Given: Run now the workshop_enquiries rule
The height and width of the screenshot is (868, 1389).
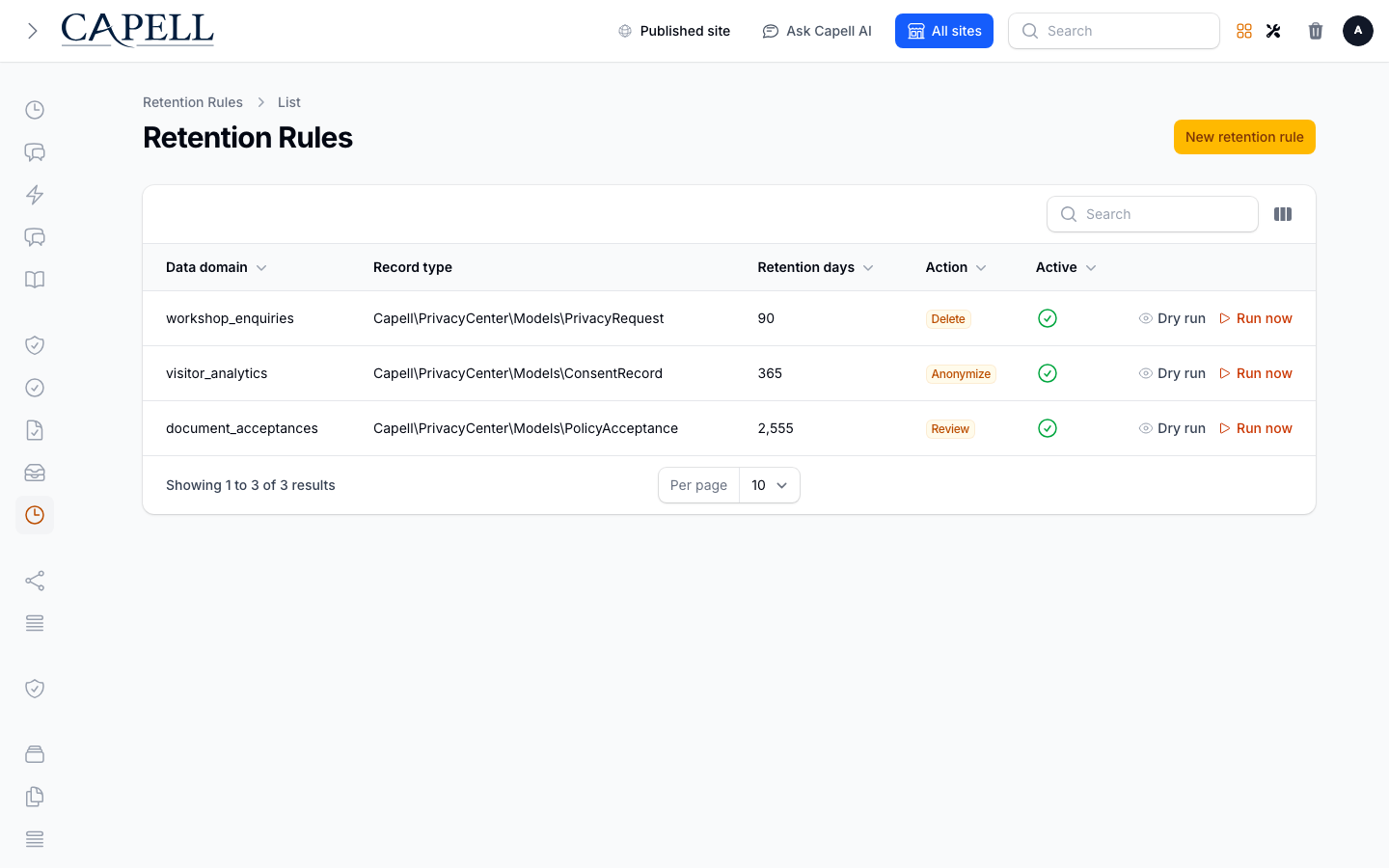Looking at the screenshot, I should (1255, 318).
